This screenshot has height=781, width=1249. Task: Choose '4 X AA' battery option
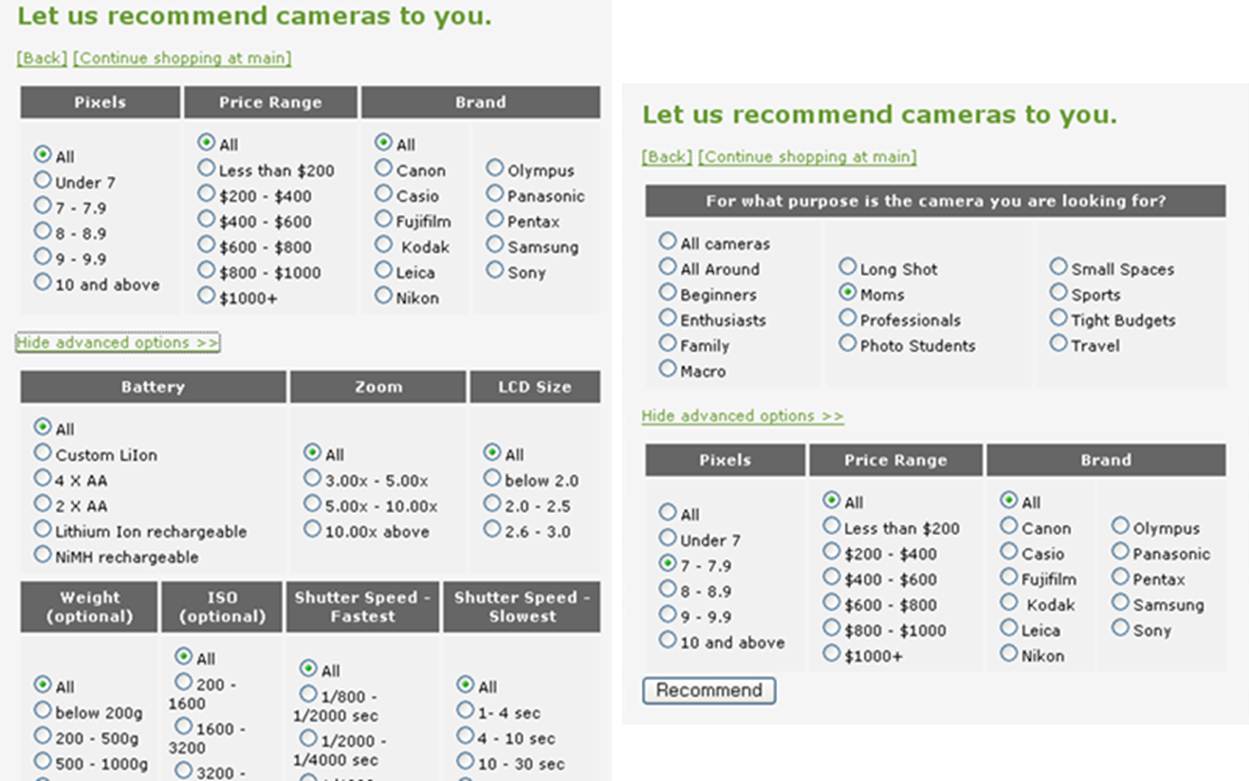(x=42, y=478)
